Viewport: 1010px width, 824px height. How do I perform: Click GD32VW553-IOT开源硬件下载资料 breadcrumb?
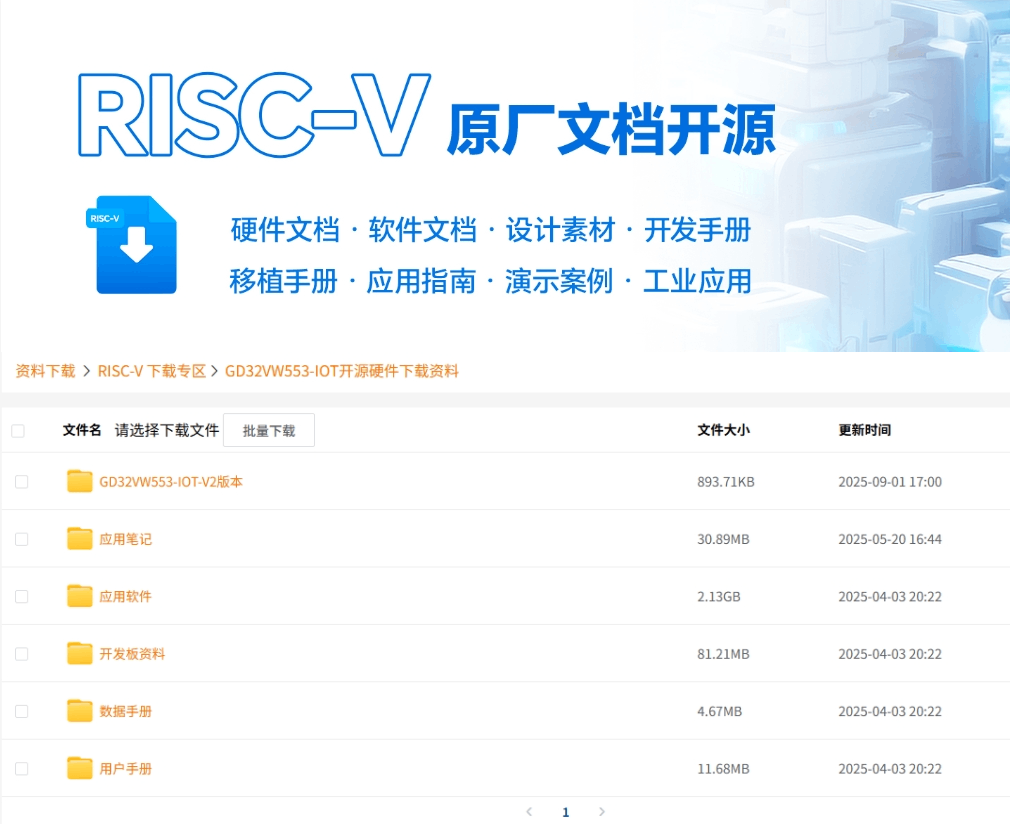coord(341,371)
